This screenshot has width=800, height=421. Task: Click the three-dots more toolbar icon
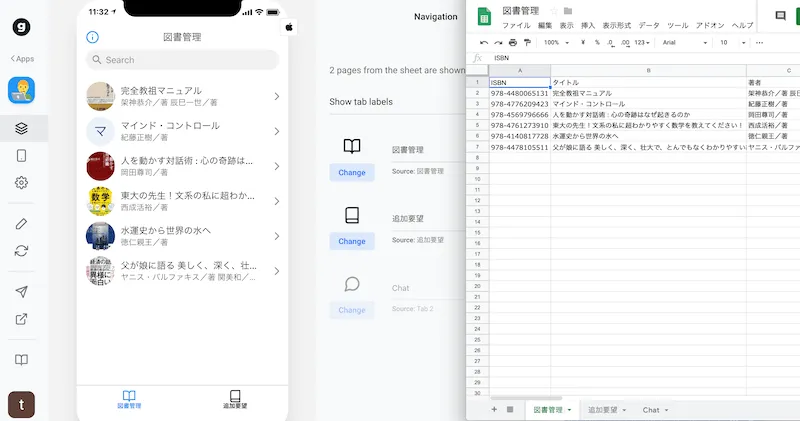click(x=759, y=43)
